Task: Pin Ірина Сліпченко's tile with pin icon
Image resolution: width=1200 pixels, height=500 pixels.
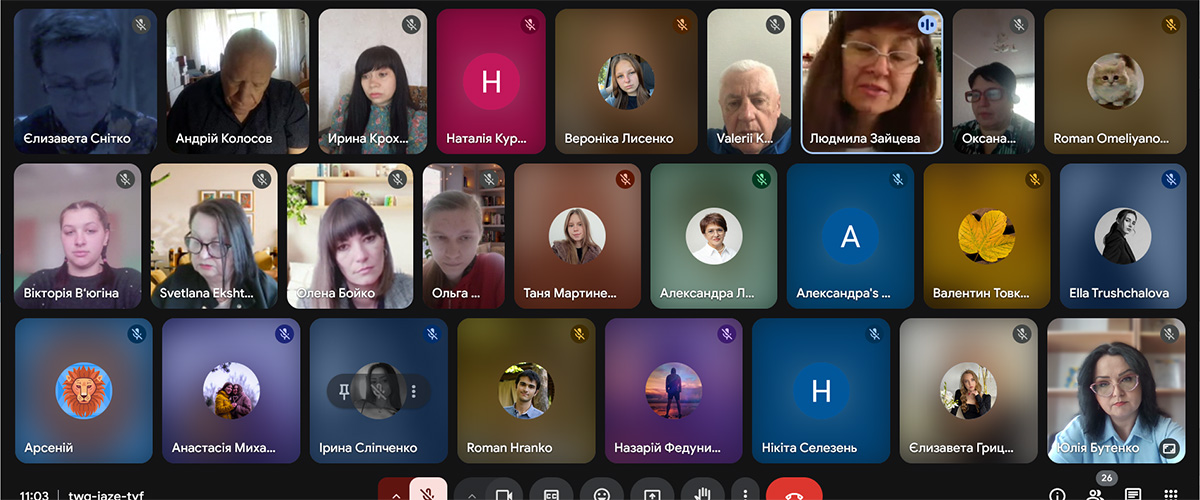Action: coord(344,390)
